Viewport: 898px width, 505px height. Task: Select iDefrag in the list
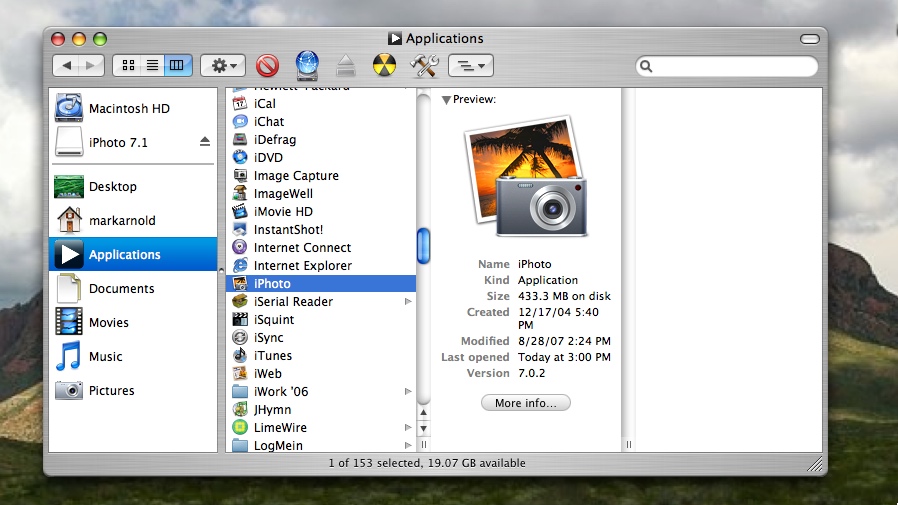coord(321,140)
